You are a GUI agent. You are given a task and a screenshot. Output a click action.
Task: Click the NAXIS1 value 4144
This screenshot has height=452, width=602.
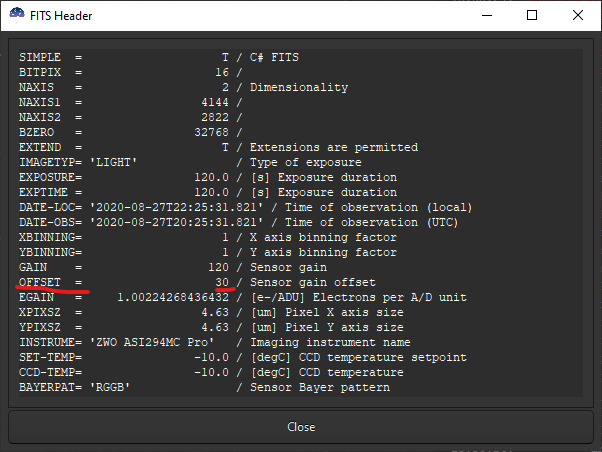[x=214, y=103]
